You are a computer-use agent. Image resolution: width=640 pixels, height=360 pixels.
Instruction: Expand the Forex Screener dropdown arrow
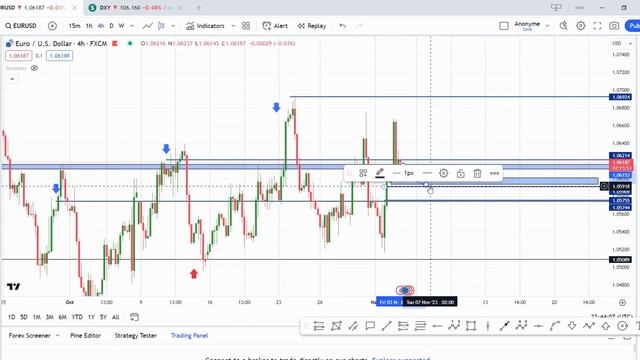[58, 336]
